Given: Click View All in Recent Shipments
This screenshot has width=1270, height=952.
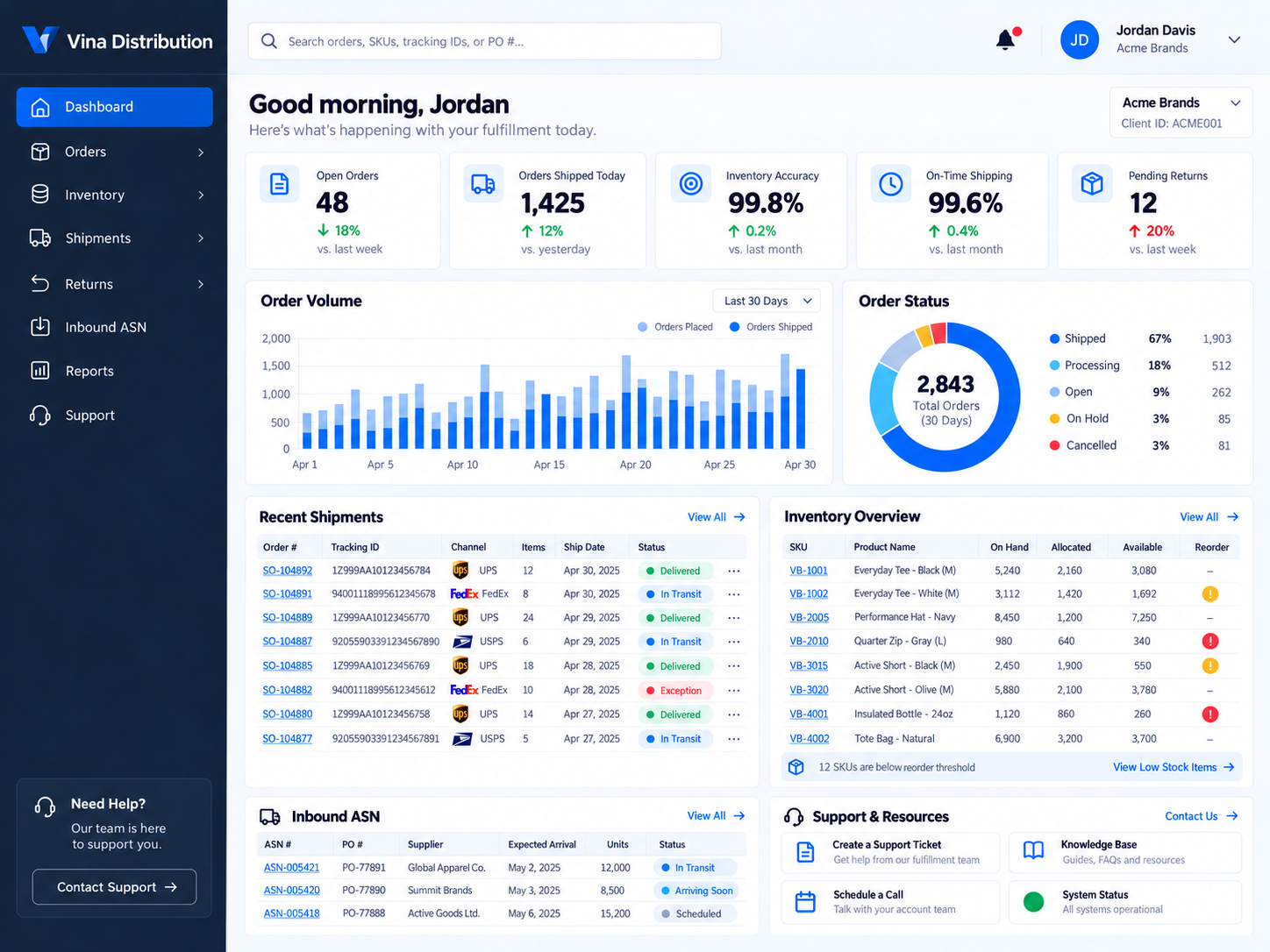Looking at the screenshot, I should click(x=716, y=517).
